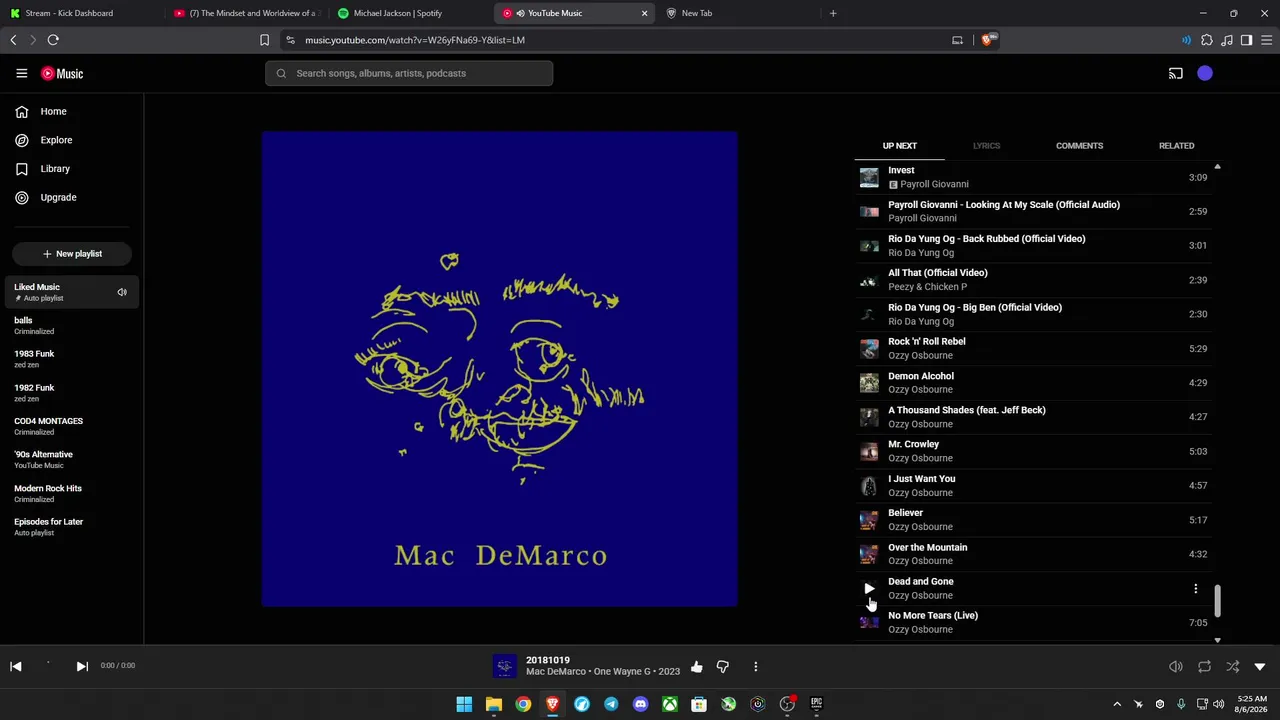
Task: Toggle shuffle in the player bar
Action: [1232, 667]
